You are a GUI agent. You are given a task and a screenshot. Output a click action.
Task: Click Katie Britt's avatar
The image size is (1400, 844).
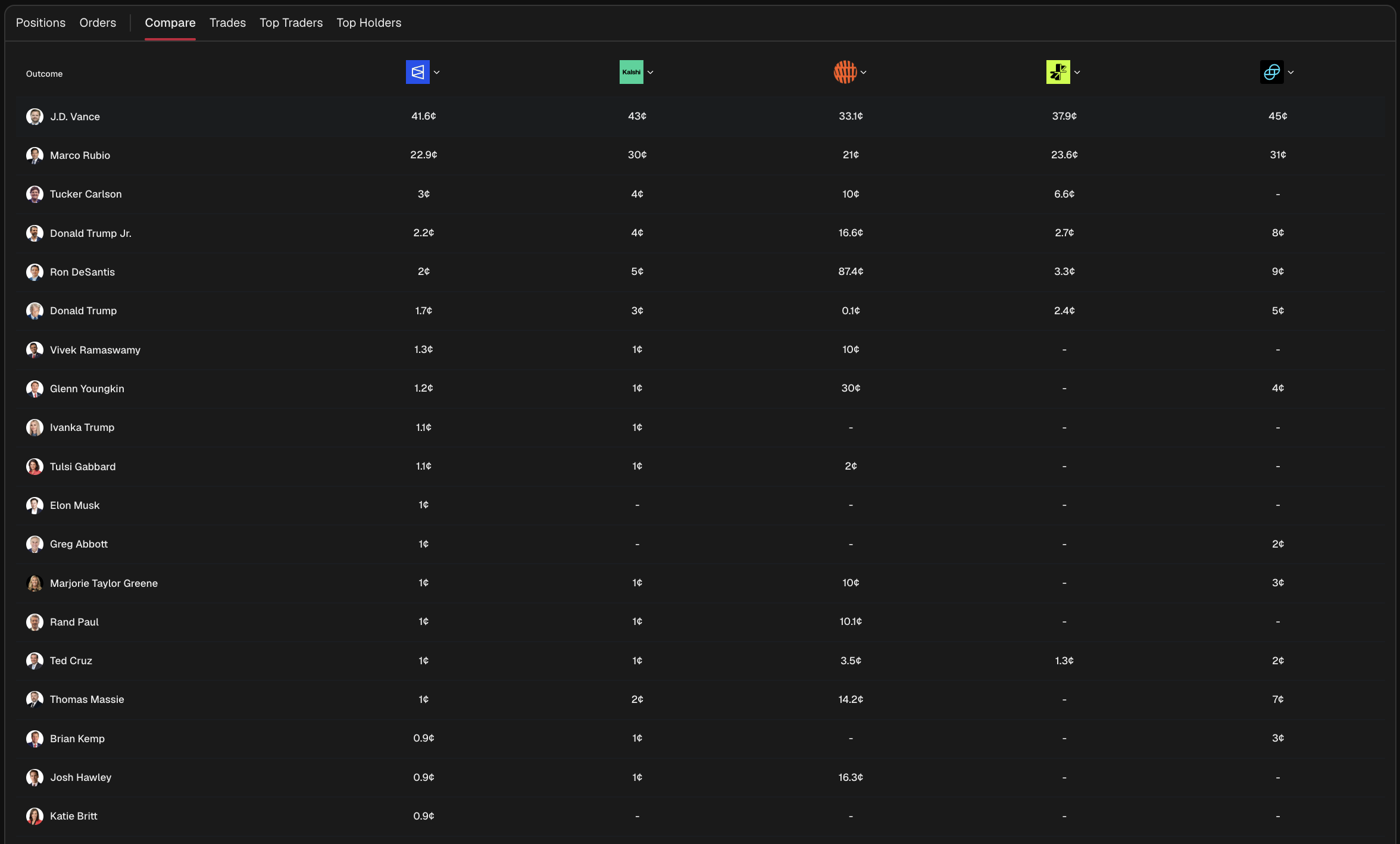[35, 816]
